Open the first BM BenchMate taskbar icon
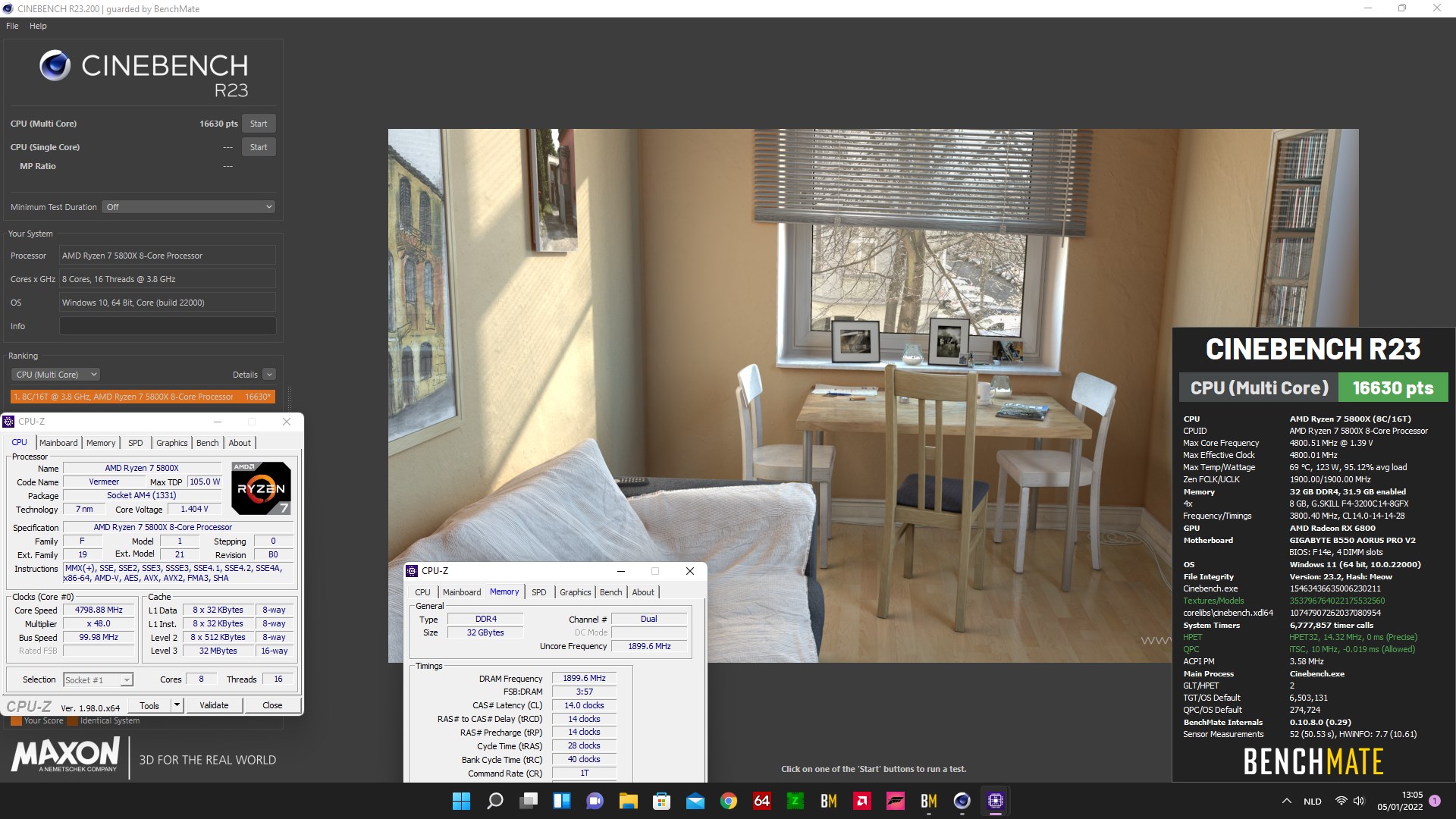Screen dimensions: 1456x819 pos(828,801)
